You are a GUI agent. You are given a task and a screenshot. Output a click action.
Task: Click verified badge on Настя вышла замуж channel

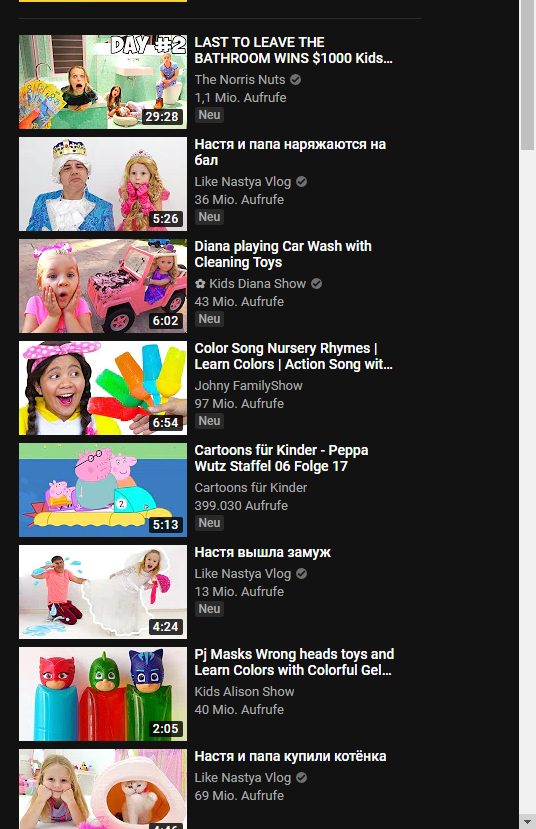[301, 574]
